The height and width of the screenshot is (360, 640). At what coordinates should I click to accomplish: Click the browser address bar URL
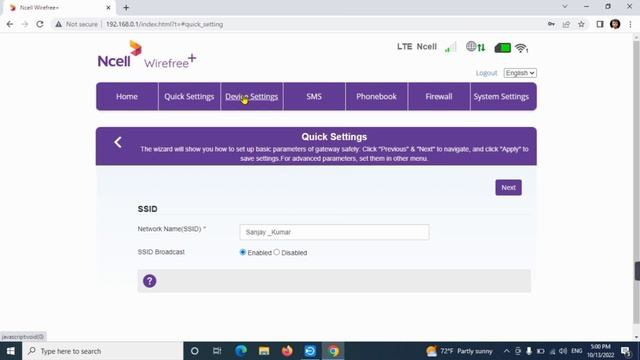coord(164,24)
